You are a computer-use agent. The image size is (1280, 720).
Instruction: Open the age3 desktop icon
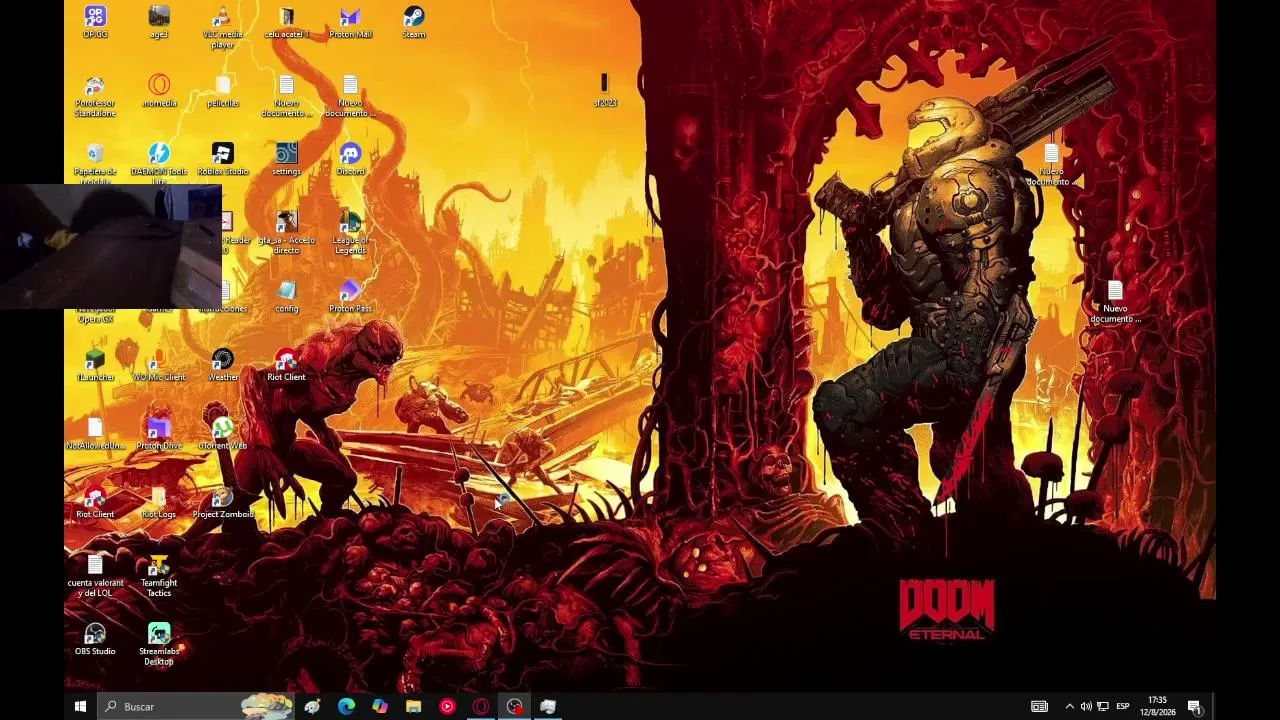pos(159,22)
